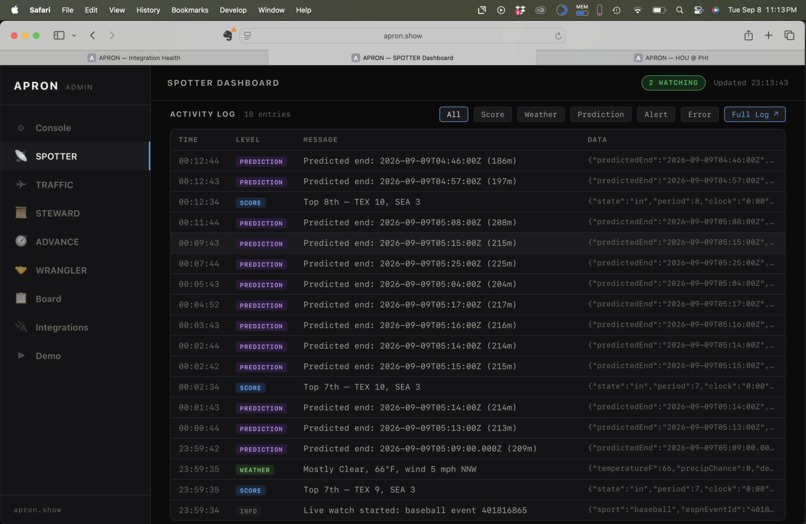The image size is (806, 524).
Task: Open the Demo play icon
Action: coord(21,355)
